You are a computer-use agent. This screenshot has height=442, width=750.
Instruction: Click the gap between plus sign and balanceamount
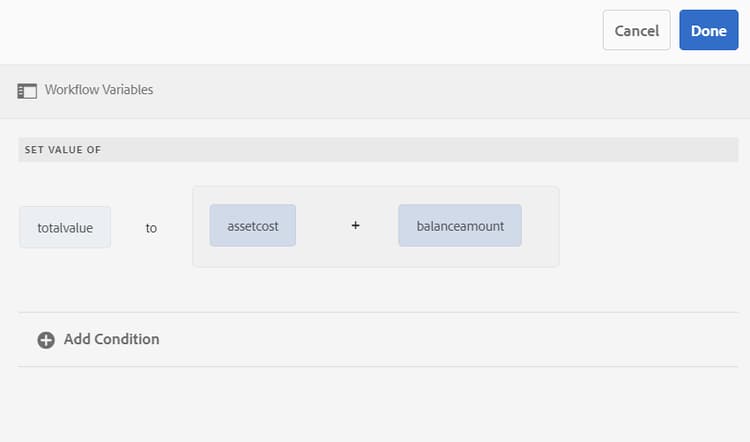(x=380, y=226)
